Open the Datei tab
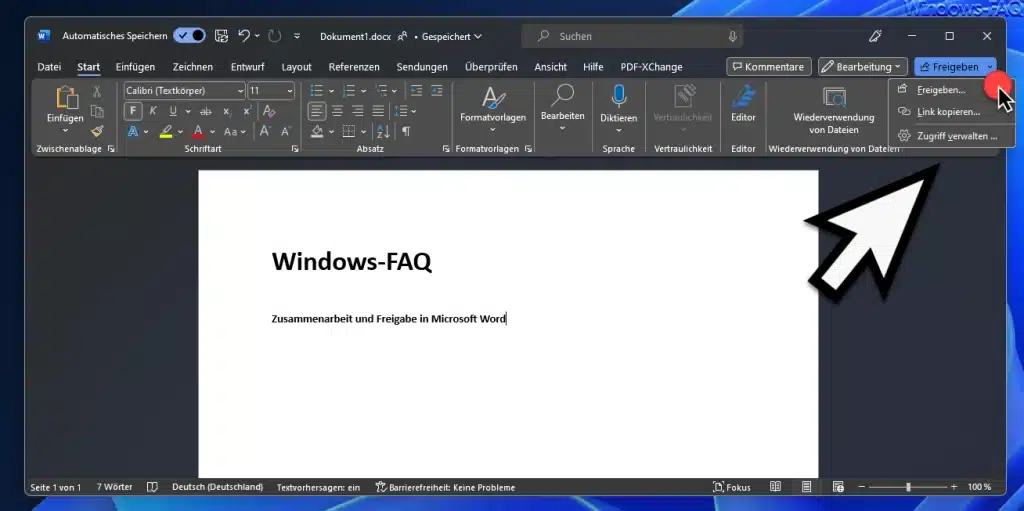 tap(49, 67)
